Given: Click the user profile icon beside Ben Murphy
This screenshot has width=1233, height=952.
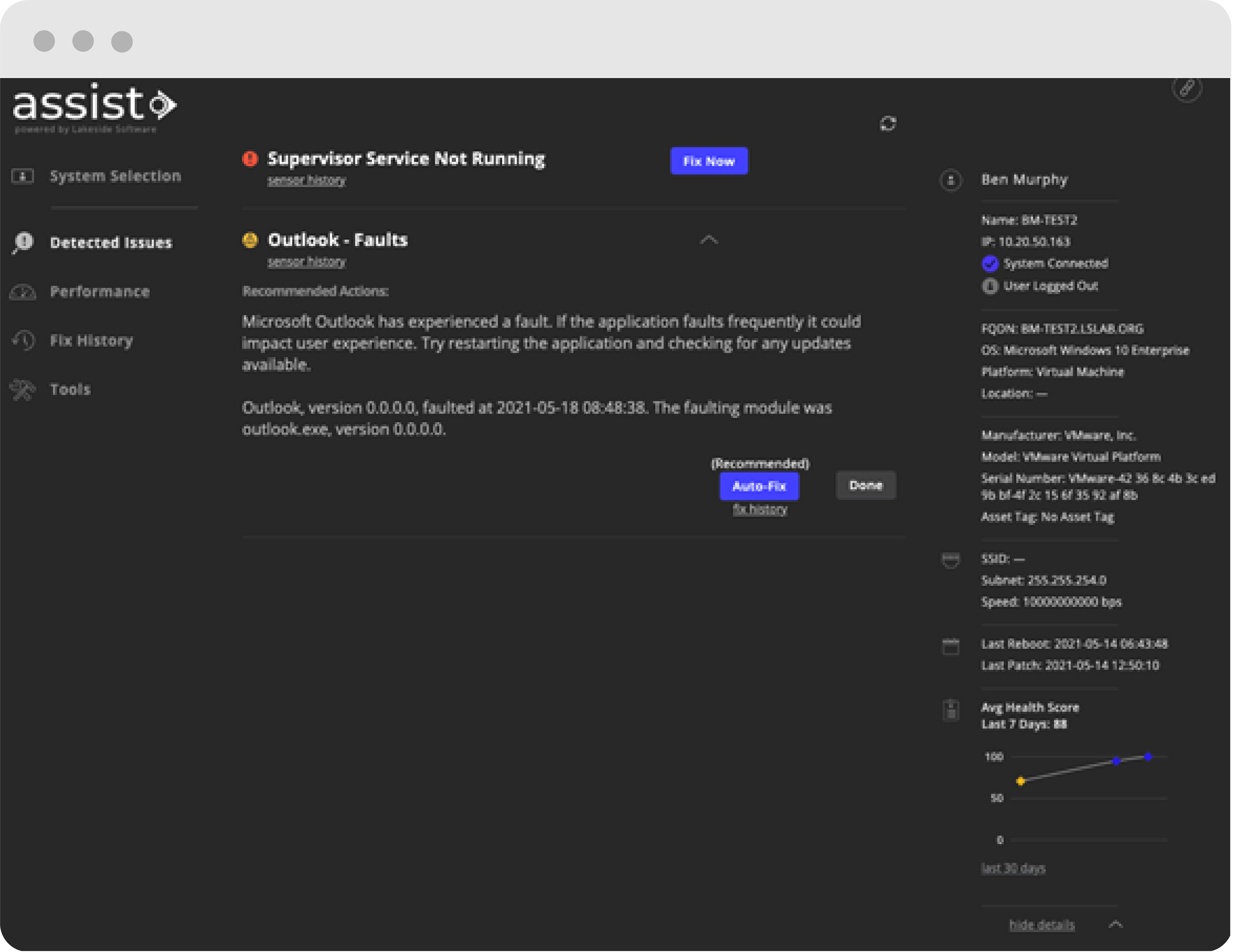Looking at the screenshot, I should tap(951, 180).
